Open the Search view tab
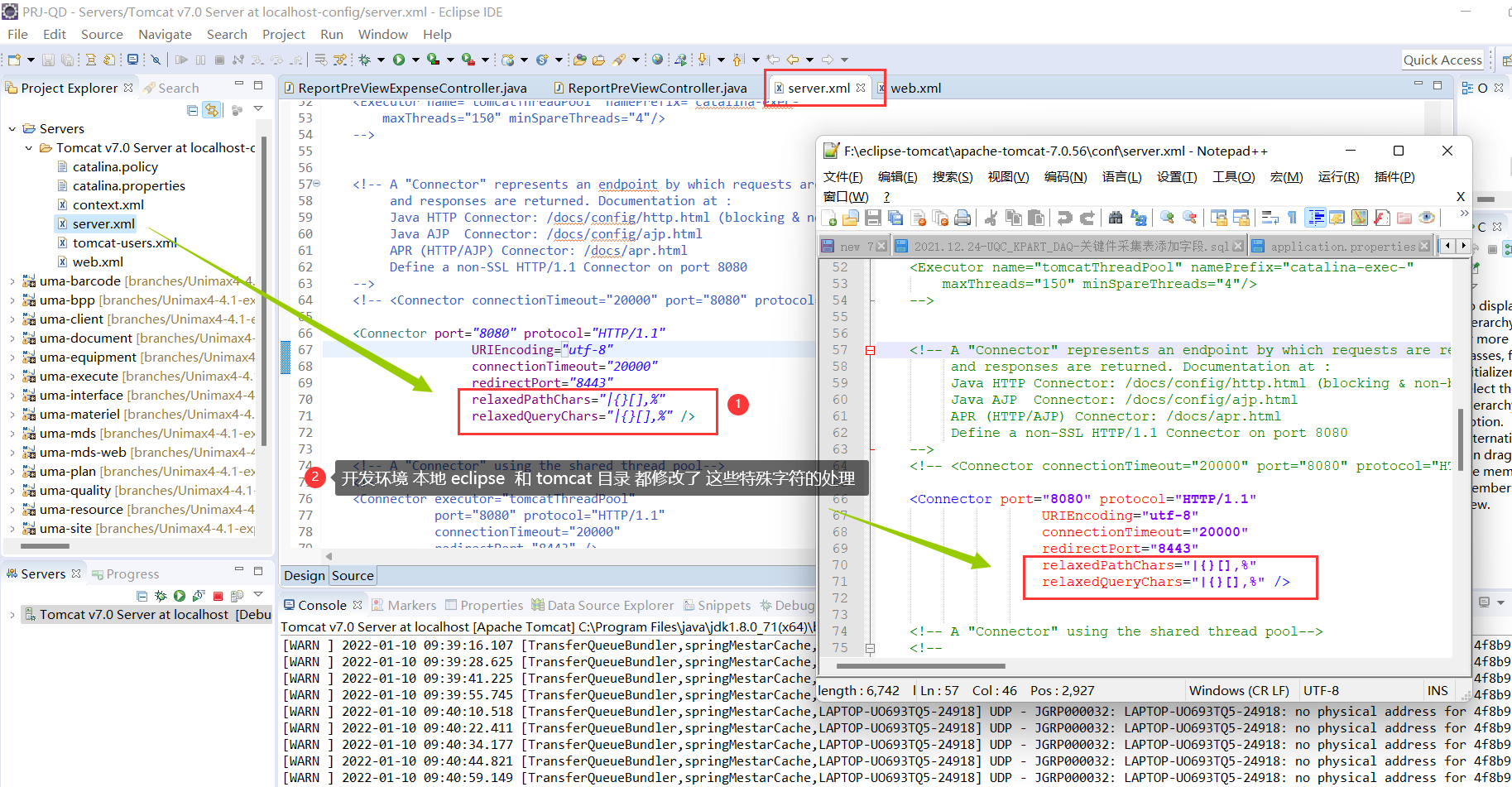 [x=170, y=88]
